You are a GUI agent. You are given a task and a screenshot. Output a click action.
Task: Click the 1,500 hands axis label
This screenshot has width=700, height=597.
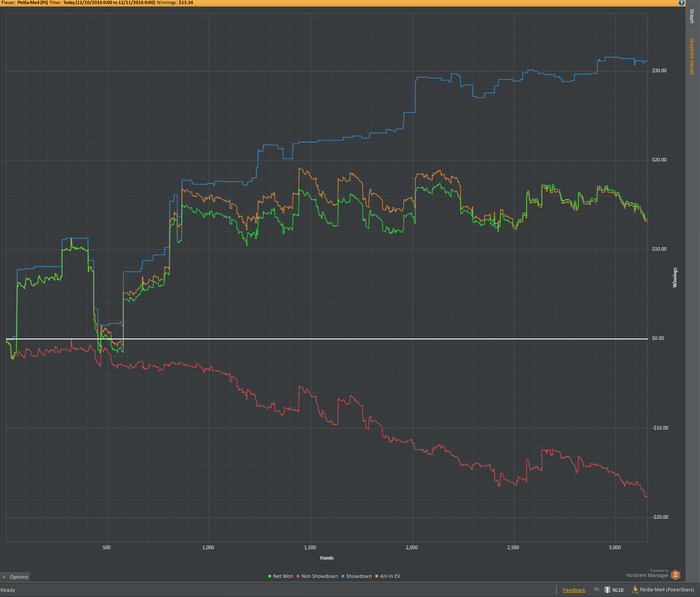click(x=310, y=547)
